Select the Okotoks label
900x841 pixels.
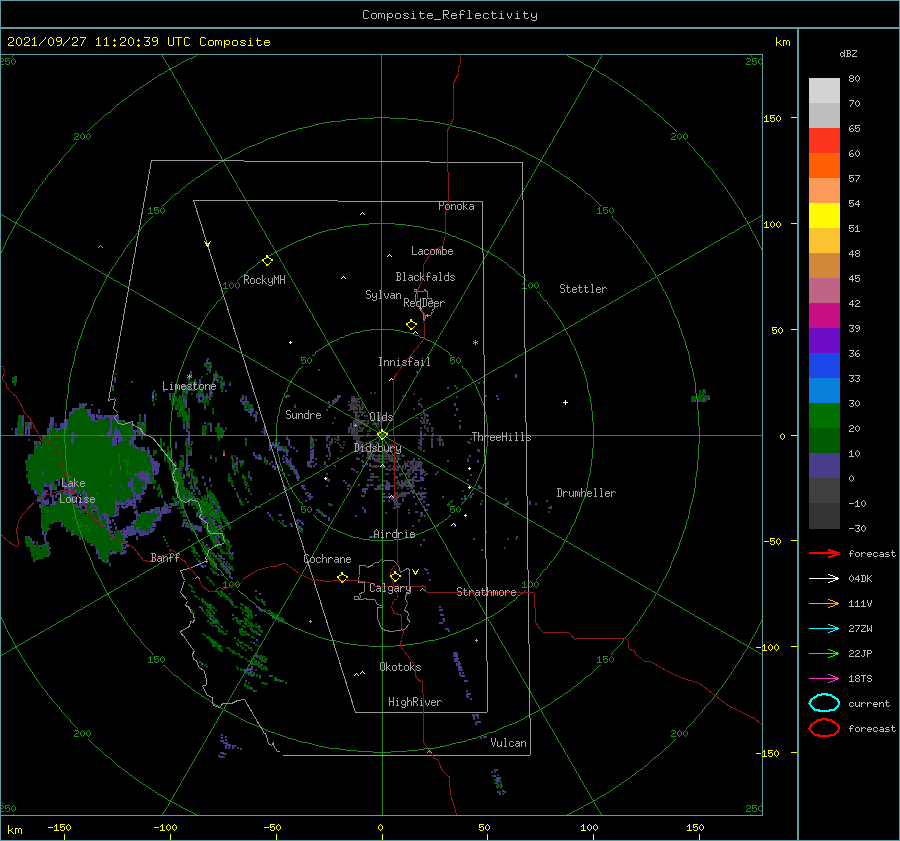(x=400, y=667)
